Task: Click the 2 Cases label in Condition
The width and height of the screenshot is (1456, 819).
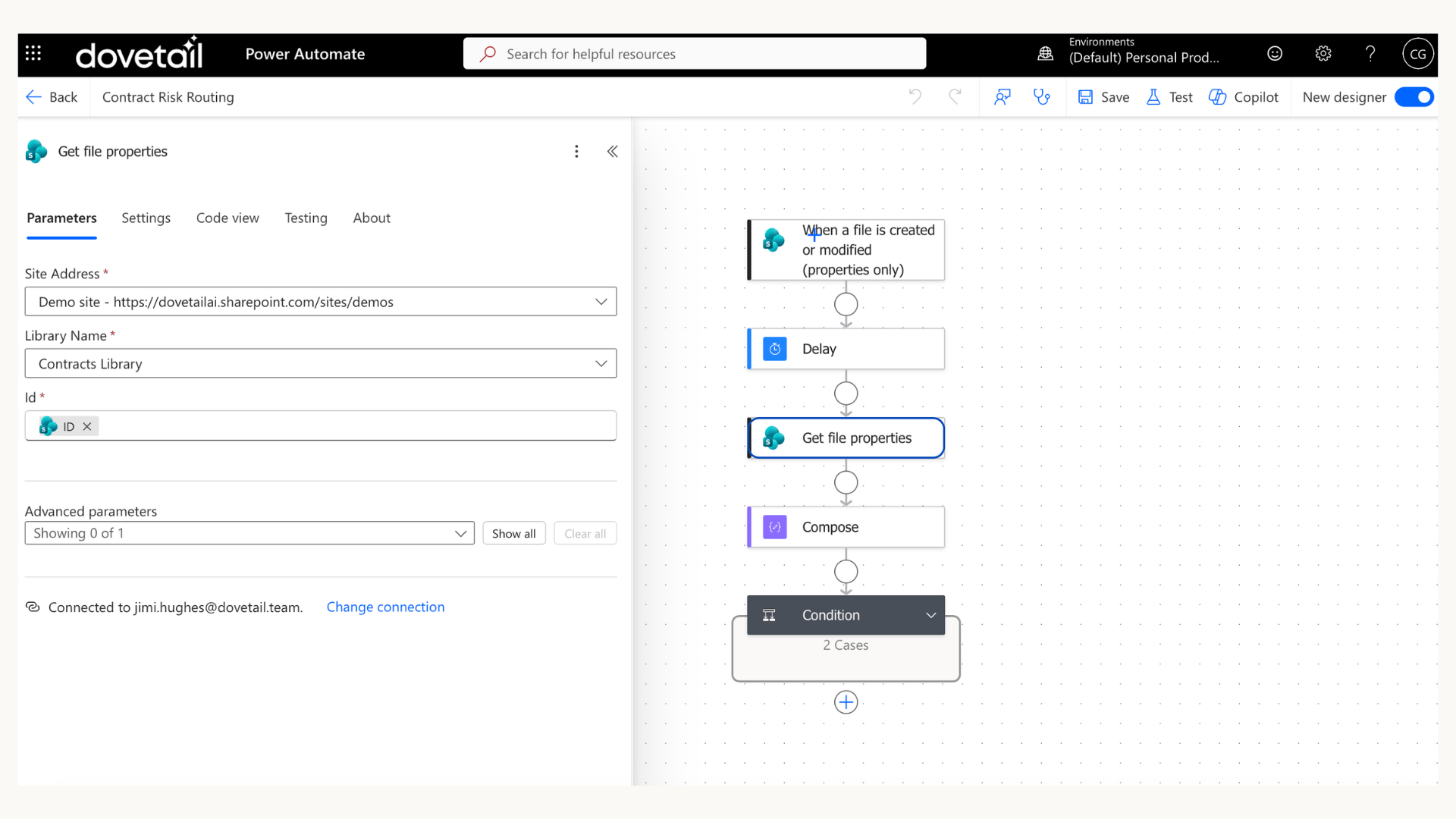Action: (x=846, y=645)
